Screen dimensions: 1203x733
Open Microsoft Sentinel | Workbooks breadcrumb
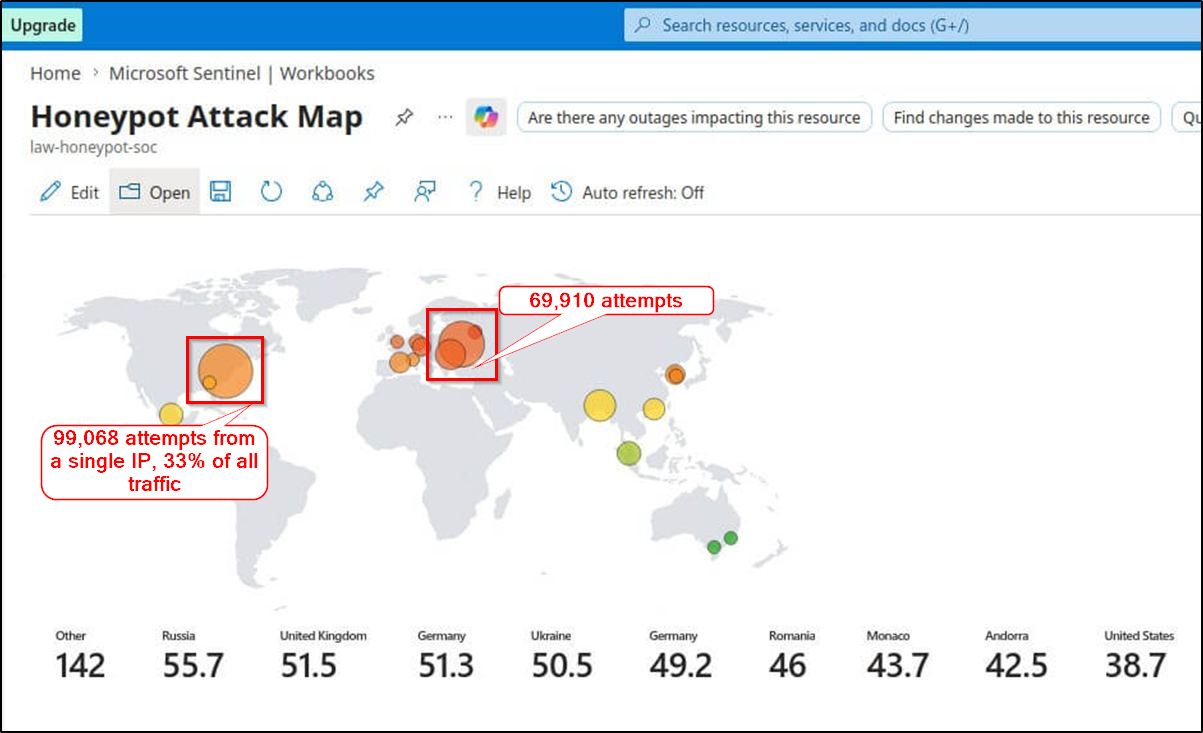pyautogui.click(x=242, y=73)
